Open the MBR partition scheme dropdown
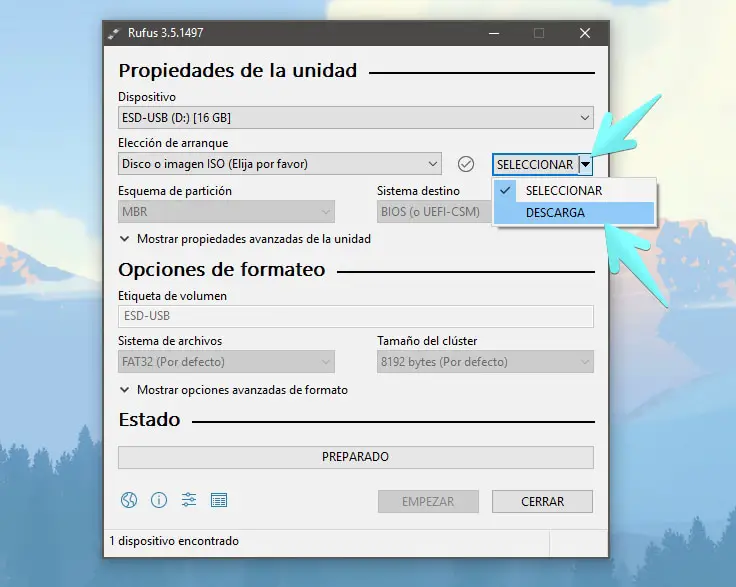 click(x=226, y=212)
